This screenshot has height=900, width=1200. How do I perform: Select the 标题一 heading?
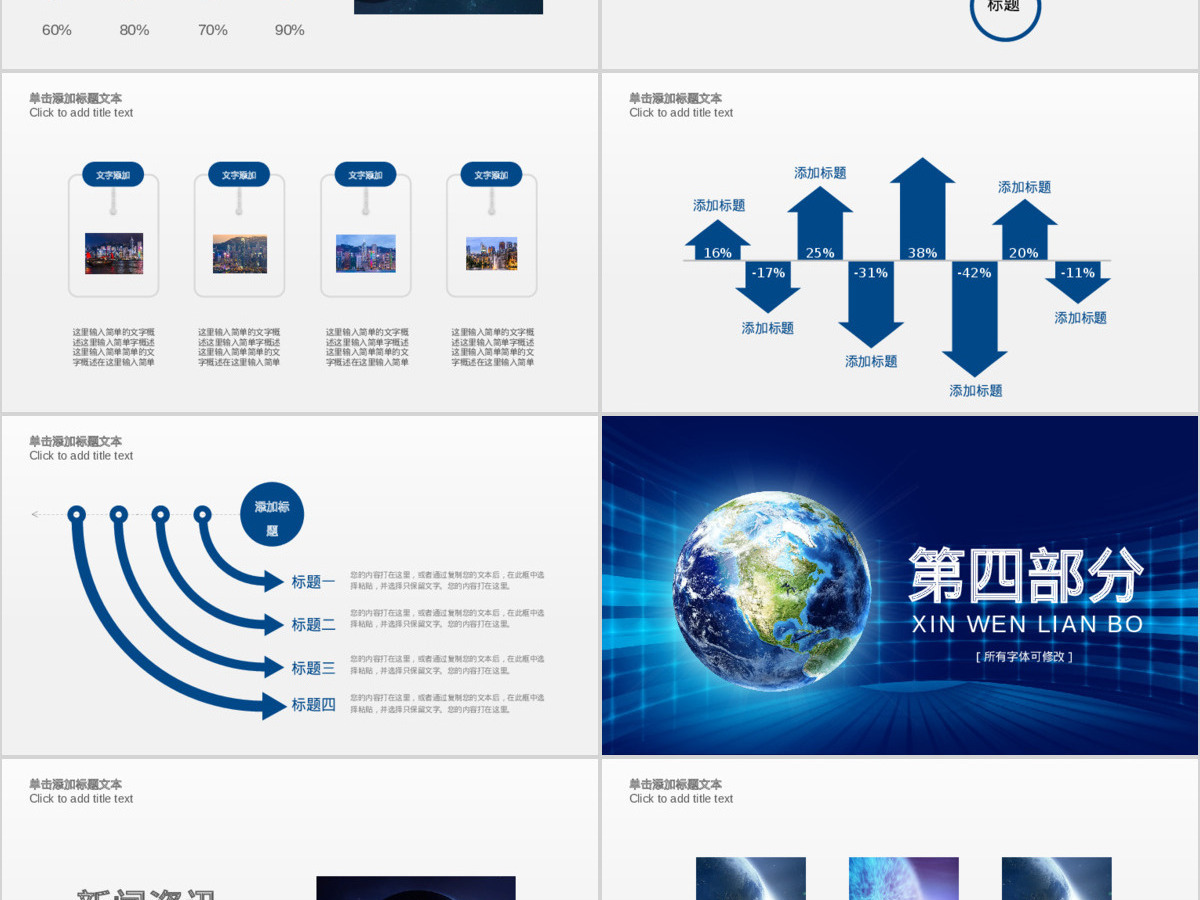coord(314,581)
